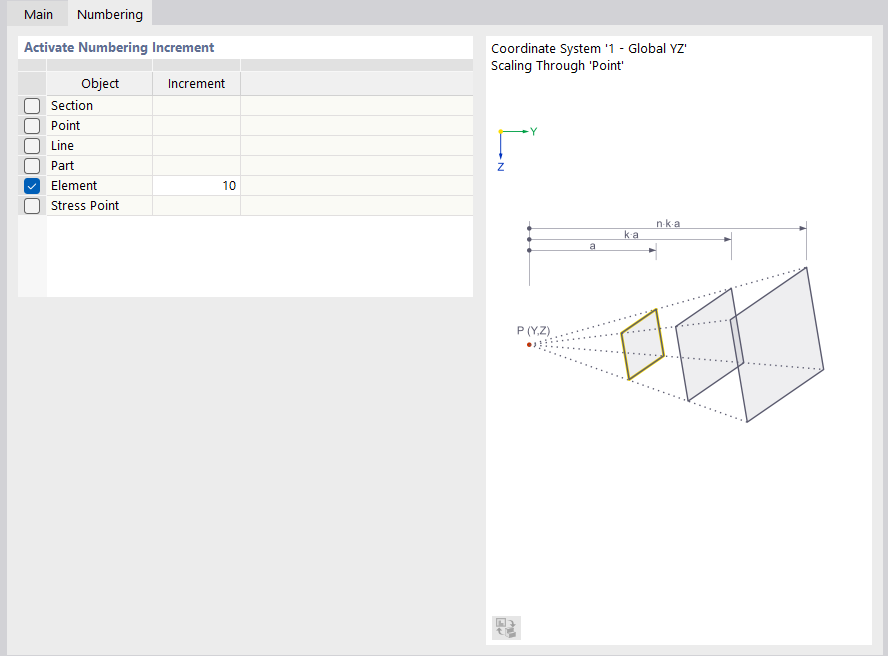
Task: Click the red point P (Y,Z) marker
Action: pos(529,344)
